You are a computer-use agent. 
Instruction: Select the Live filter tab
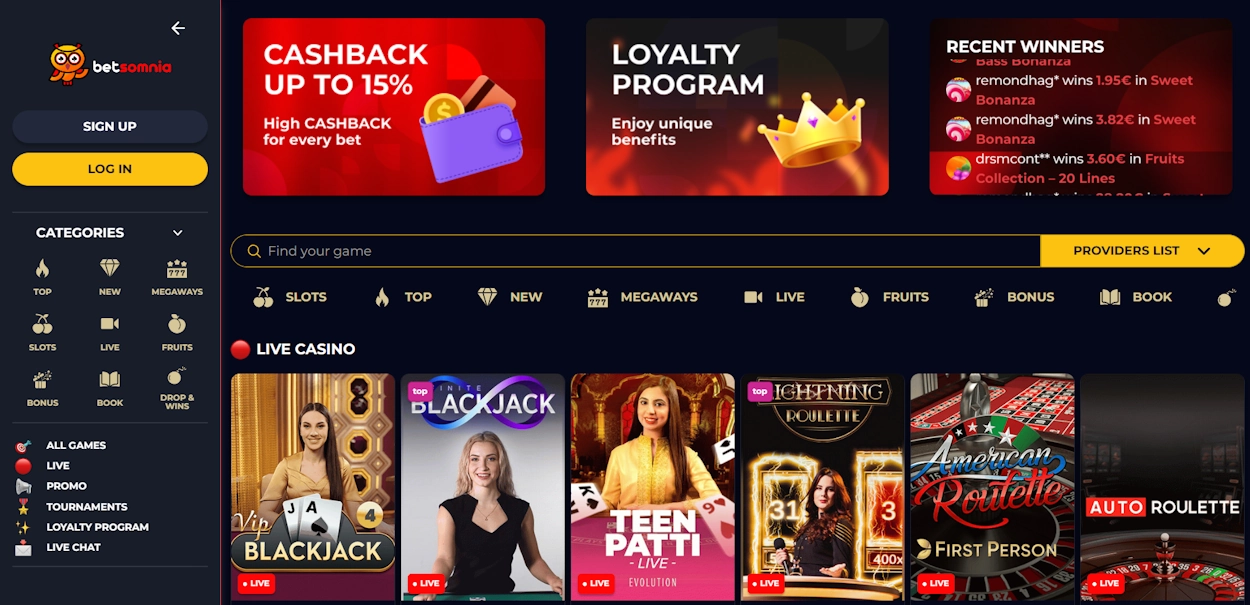click(x=774, y=297)
